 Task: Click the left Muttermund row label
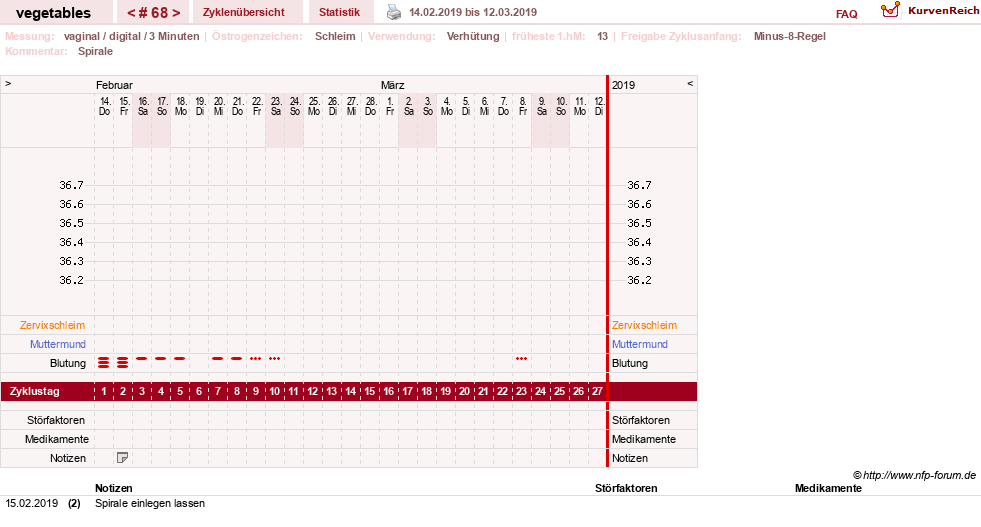pyautogui.click(x=58, y=344)
